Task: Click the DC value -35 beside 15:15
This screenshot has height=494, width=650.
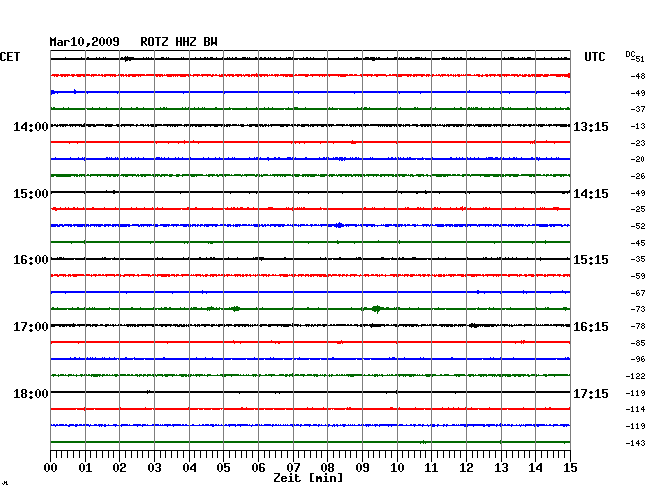Action: click(638, 259)
